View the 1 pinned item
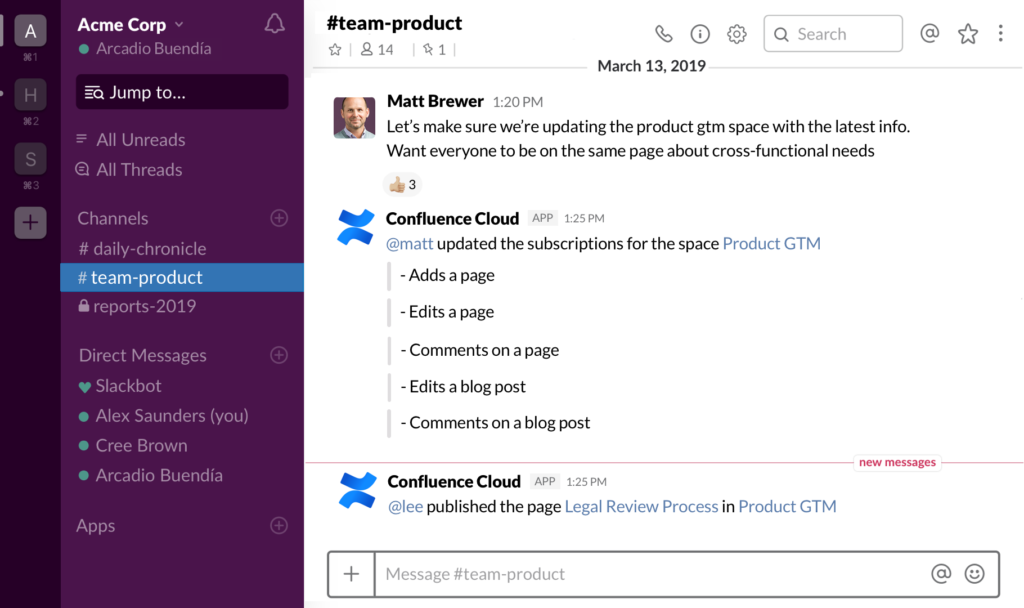Screen dimensions: 1024x608 click(x=434, y=50)
